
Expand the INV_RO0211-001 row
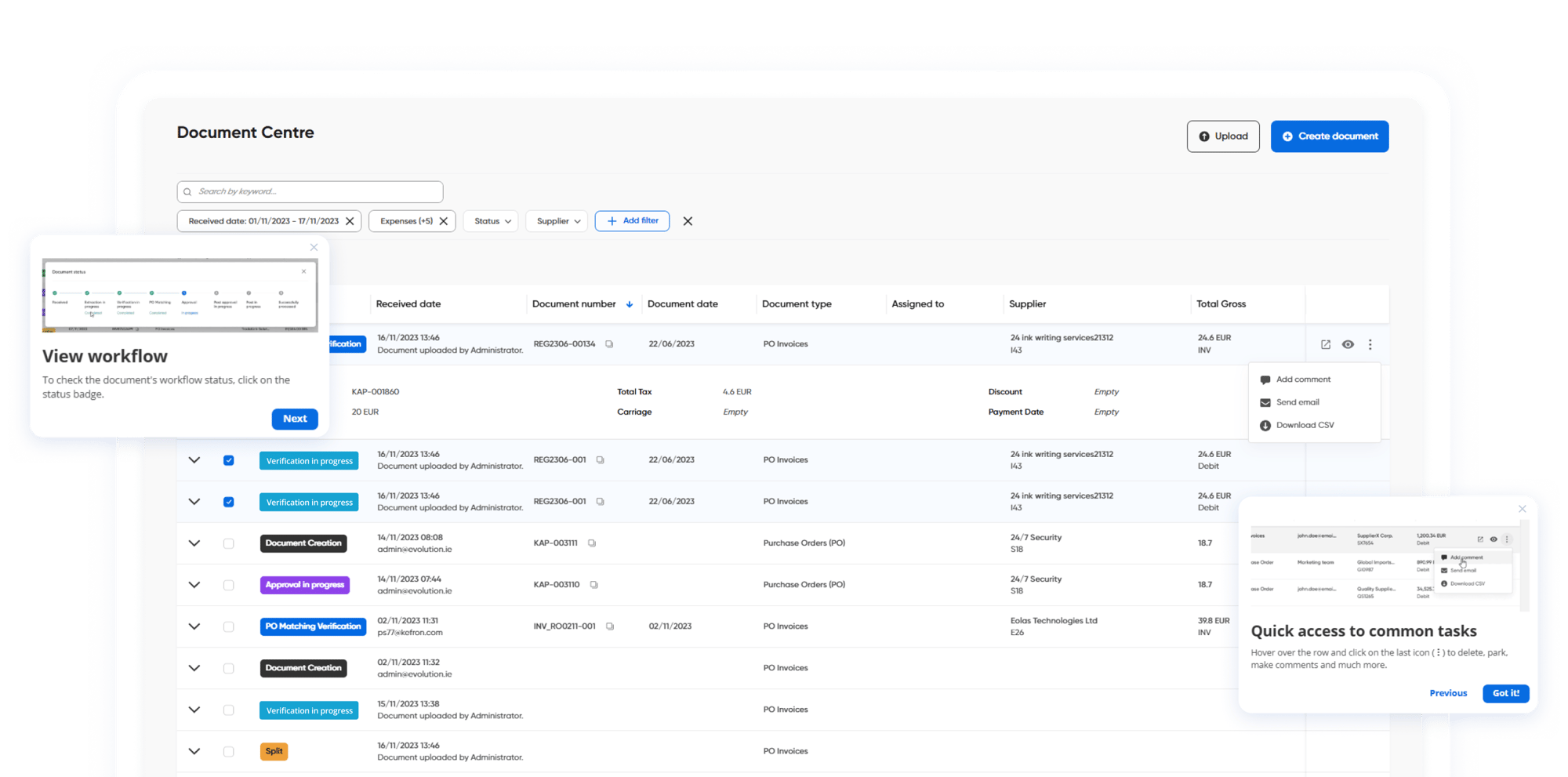pos(194,626)
